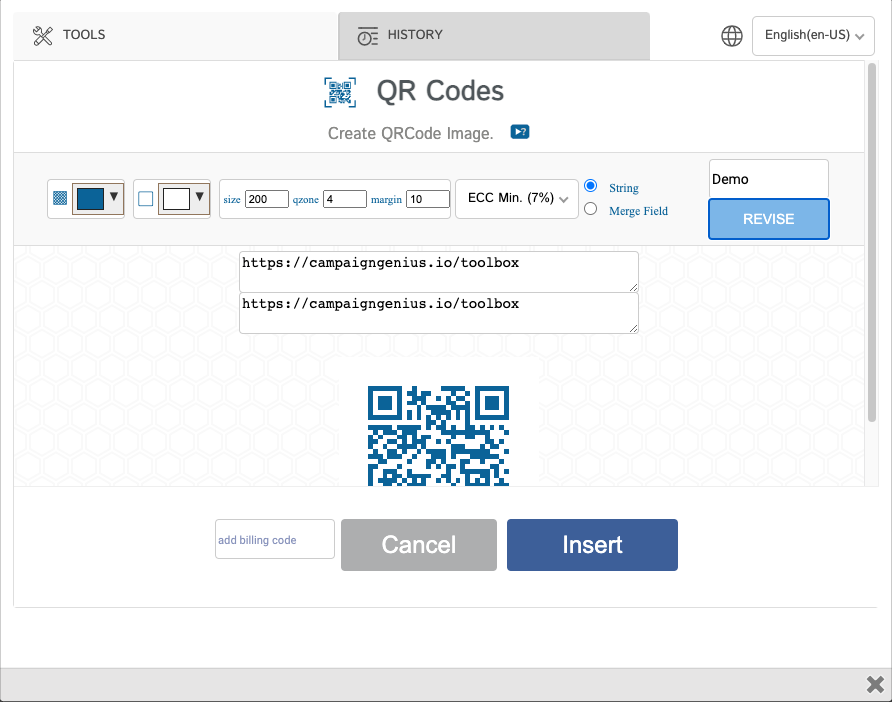Screen dimensions: 892x702
Task: Pick the white background color swatch
Action: [x=176, y=199]
